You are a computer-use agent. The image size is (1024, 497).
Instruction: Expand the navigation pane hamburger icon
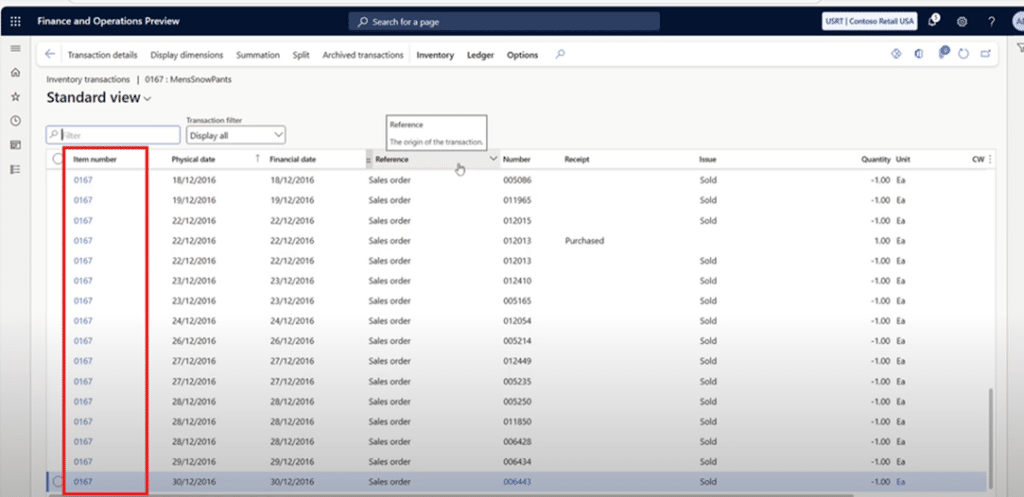click(x=16, y=48)
